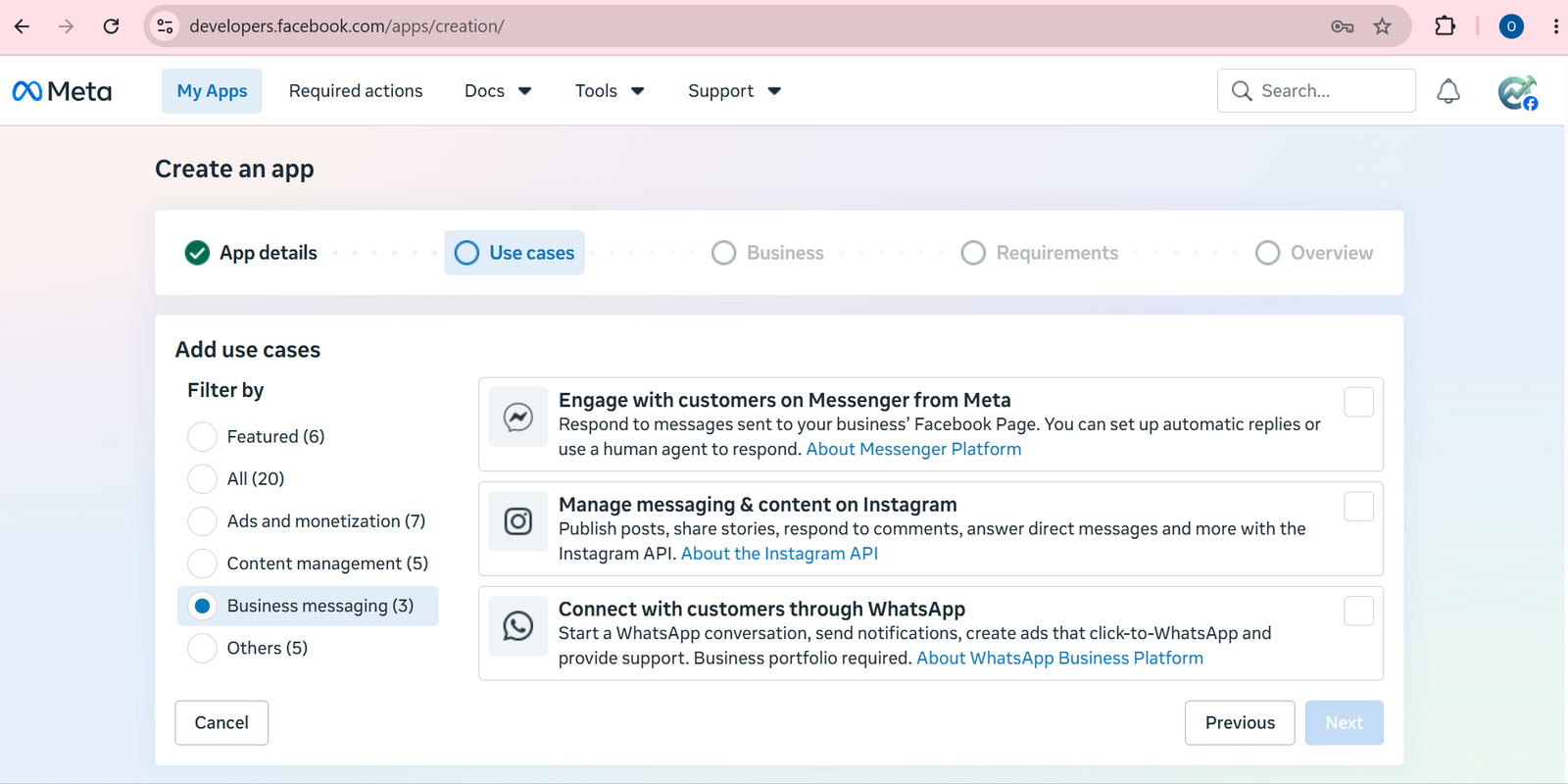Select Content management (5) filter

click(202, 563)
